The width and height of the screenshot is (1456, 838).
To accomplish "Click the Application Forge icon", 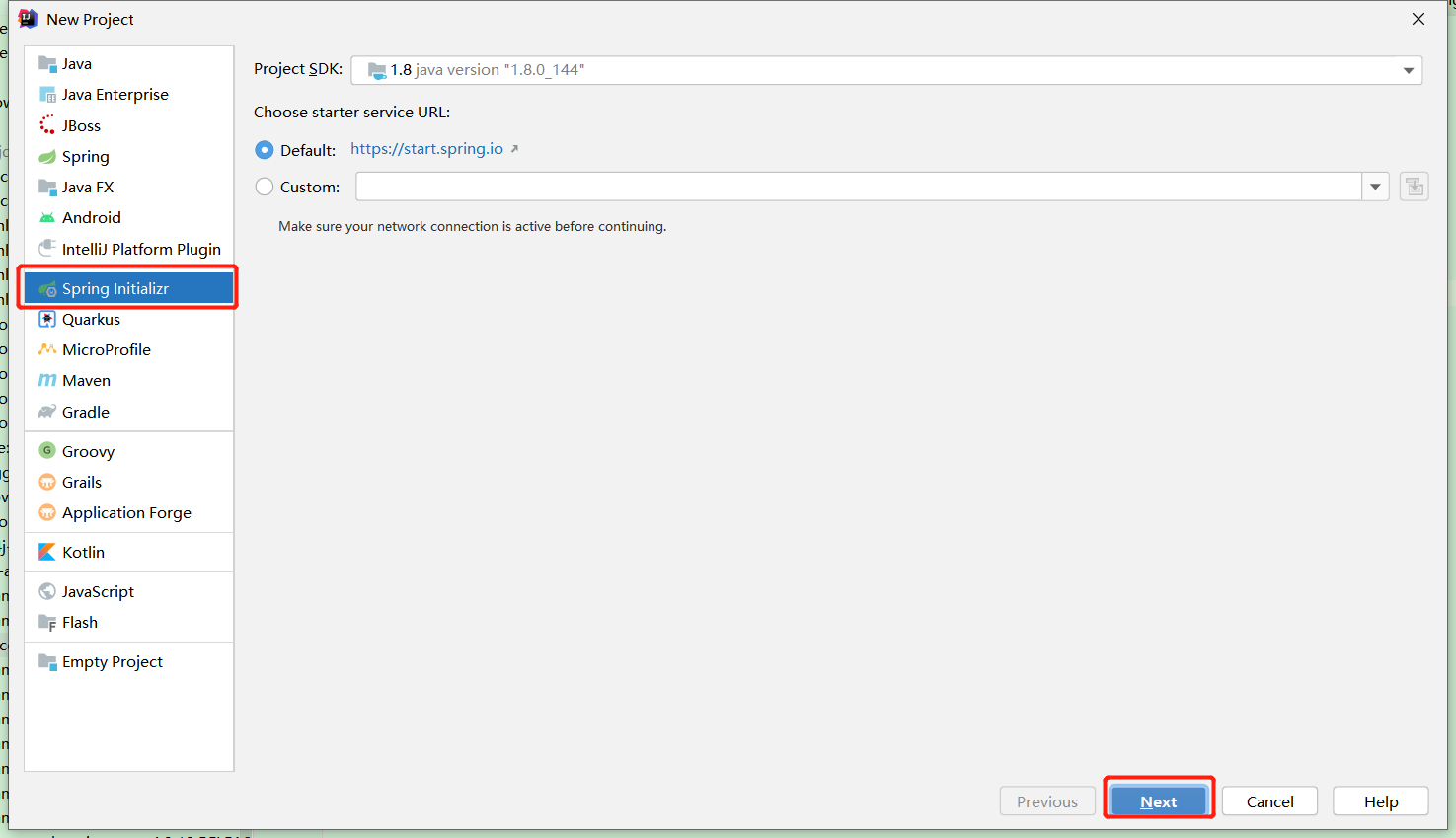I will 47,512.
